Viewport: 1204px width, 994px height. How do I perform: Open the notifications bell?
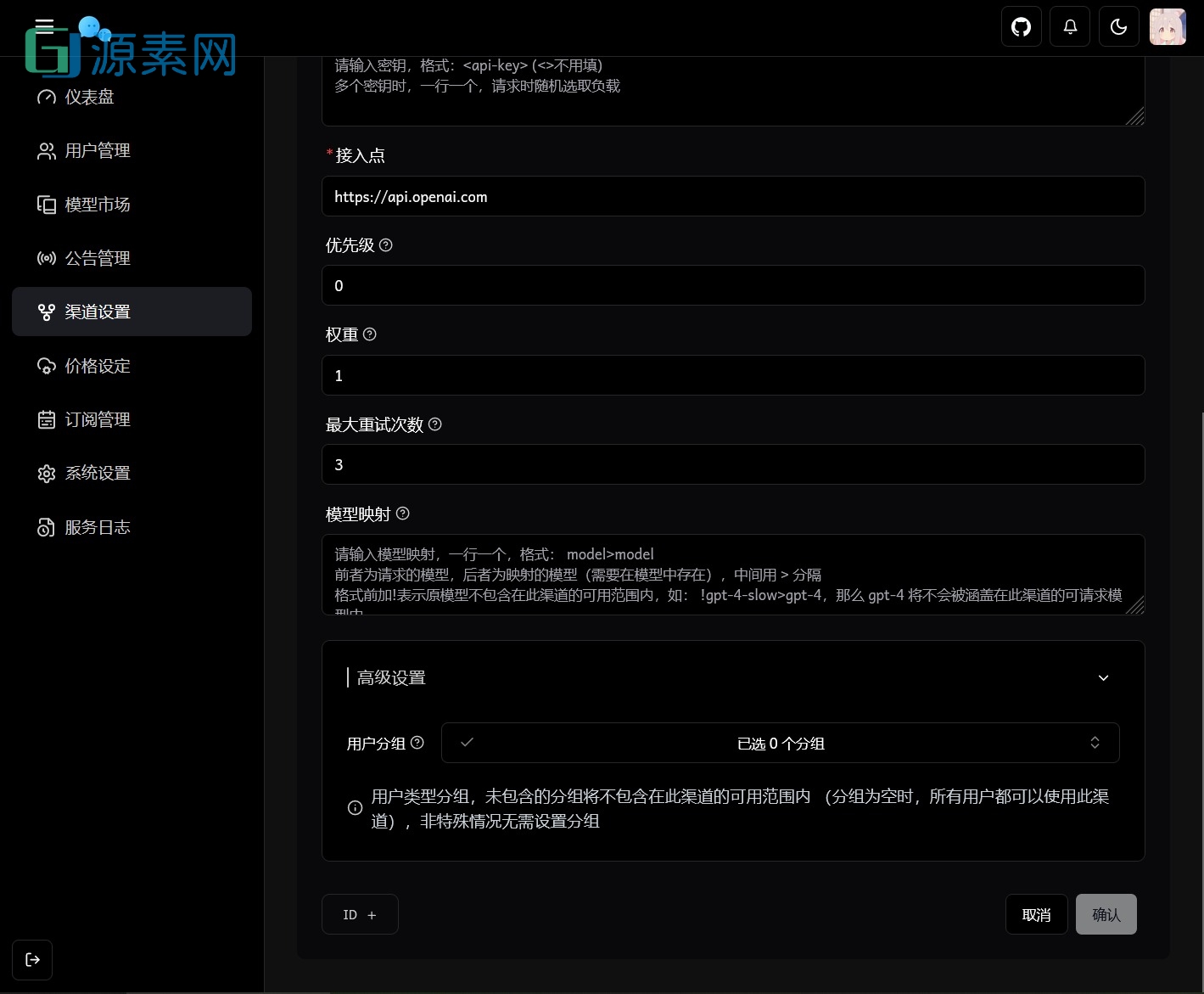[1069, 26]
